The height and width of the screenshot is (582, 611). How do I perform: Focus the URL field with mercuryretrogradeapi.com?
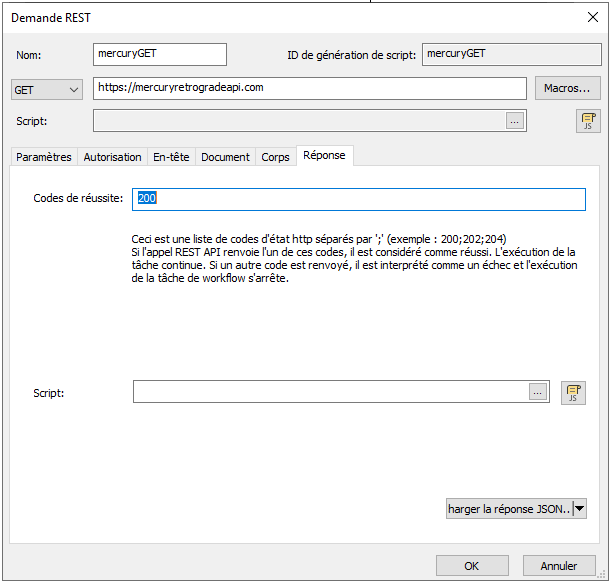309,88
